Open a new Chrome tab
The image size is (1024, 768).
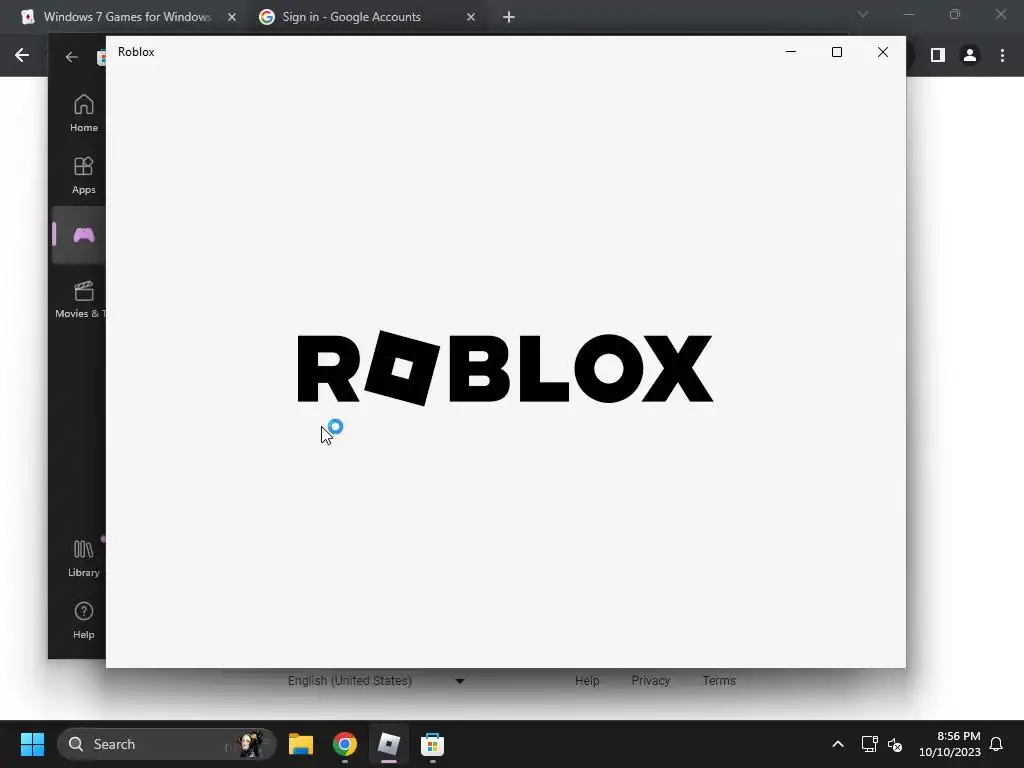point(509,17)
